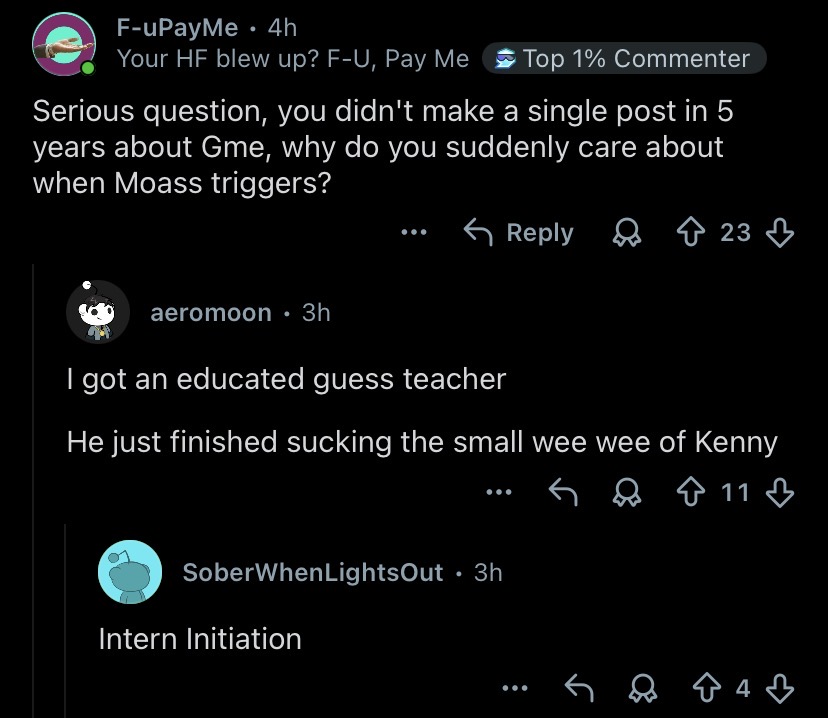Click reply arrow on aeromoon's comment
This screenshot has width=828, height=718.
coord(563,491)
